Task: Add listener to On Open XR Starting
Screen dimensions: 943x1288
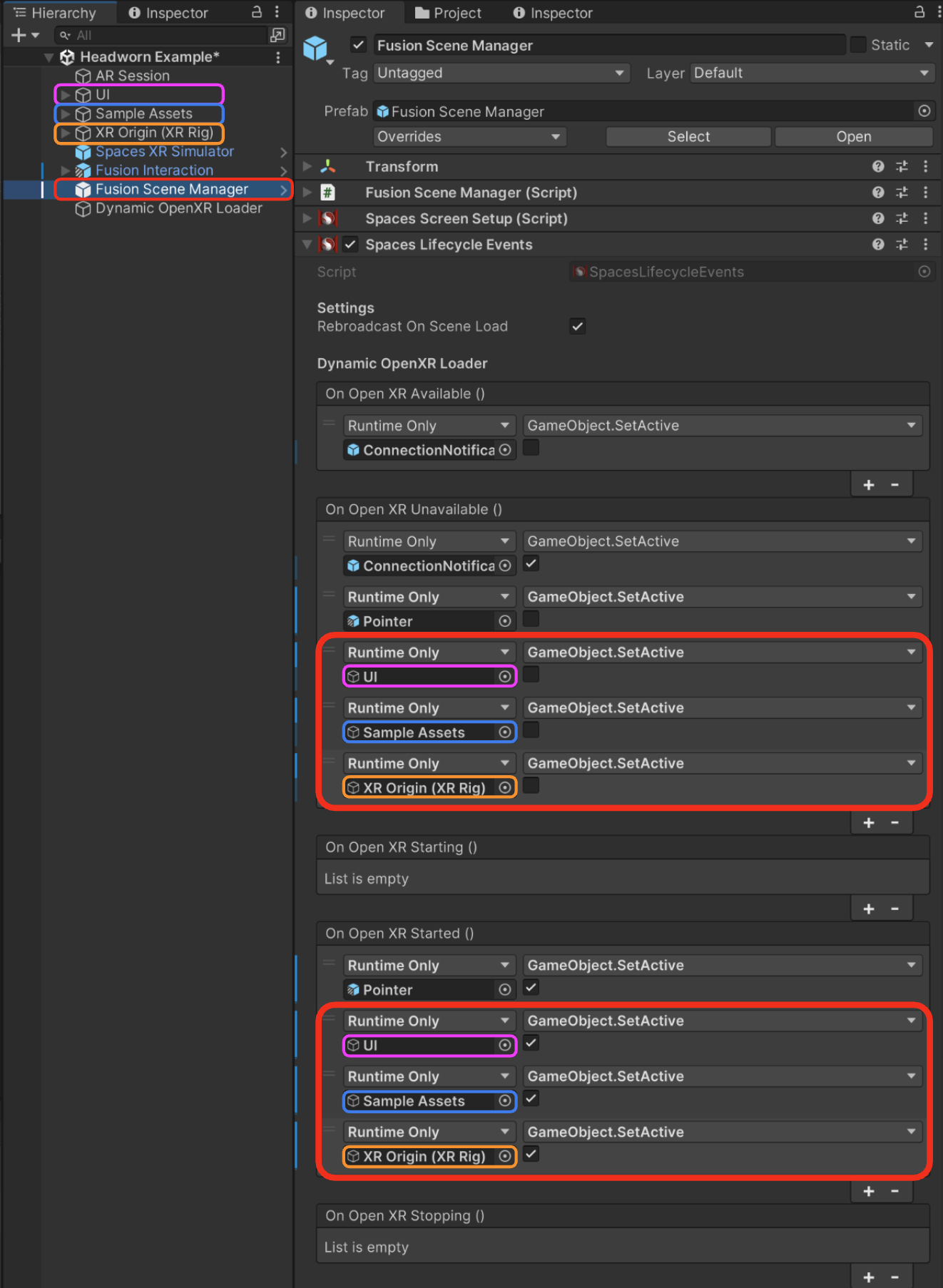Action: coord(869,909)
